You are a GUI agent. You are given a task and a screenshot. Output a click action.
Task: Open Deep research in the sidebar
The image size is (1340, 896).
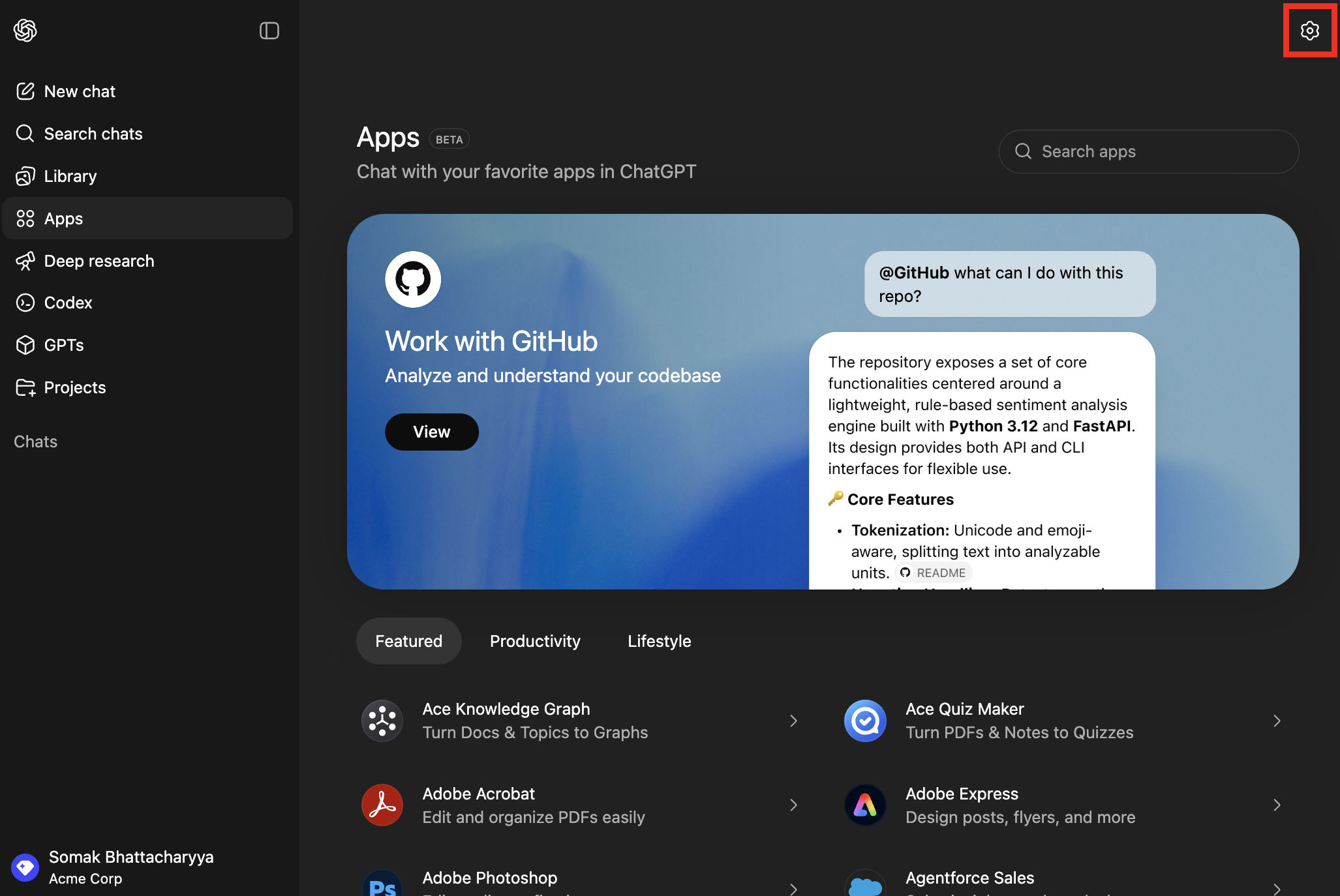click(99, 261)
